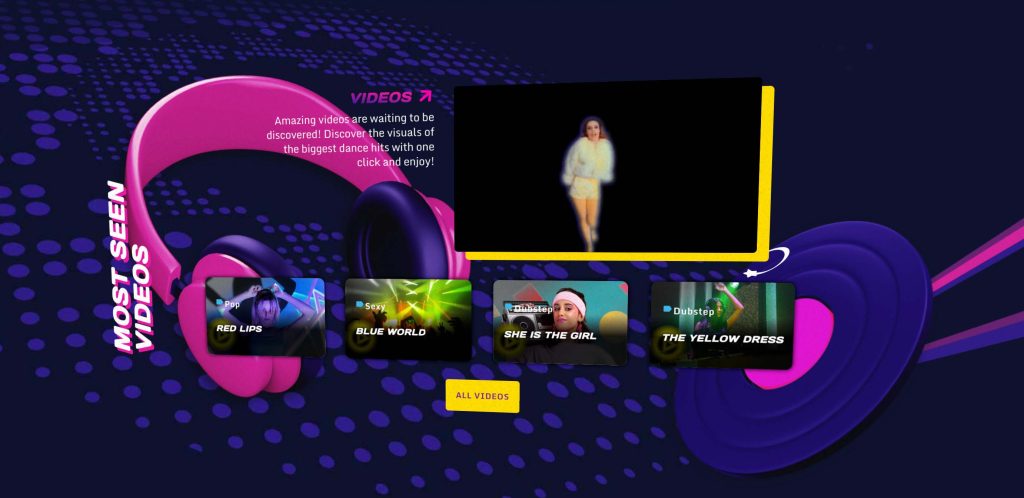The height and width of the screenshot is (498, 1024).
Task: Follow the pink VIDEOS heading link
Action: [x=380, y=98]
